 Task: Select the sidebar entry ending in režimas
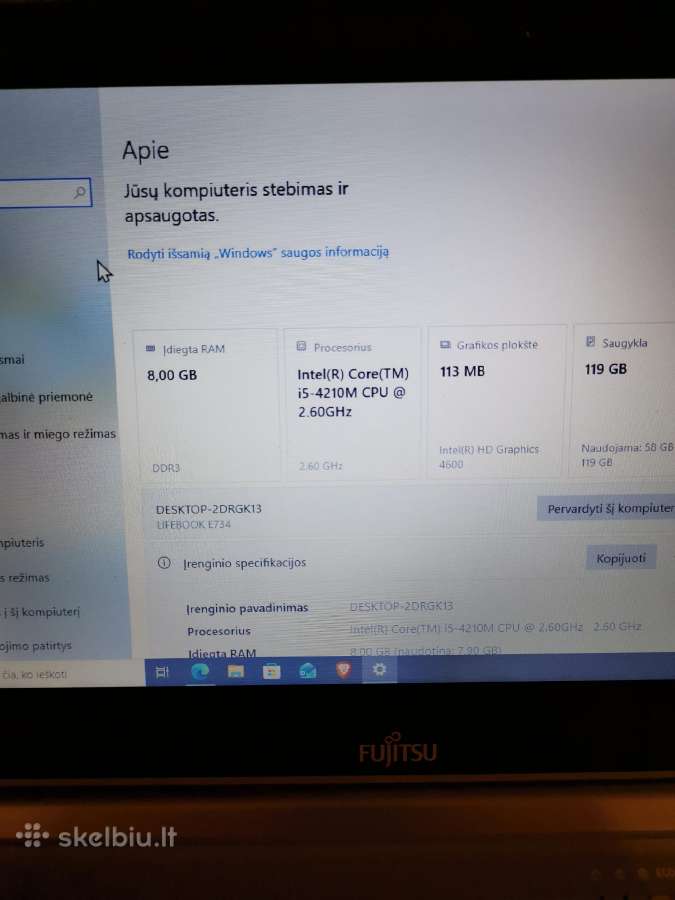click(x=25, y=577)
